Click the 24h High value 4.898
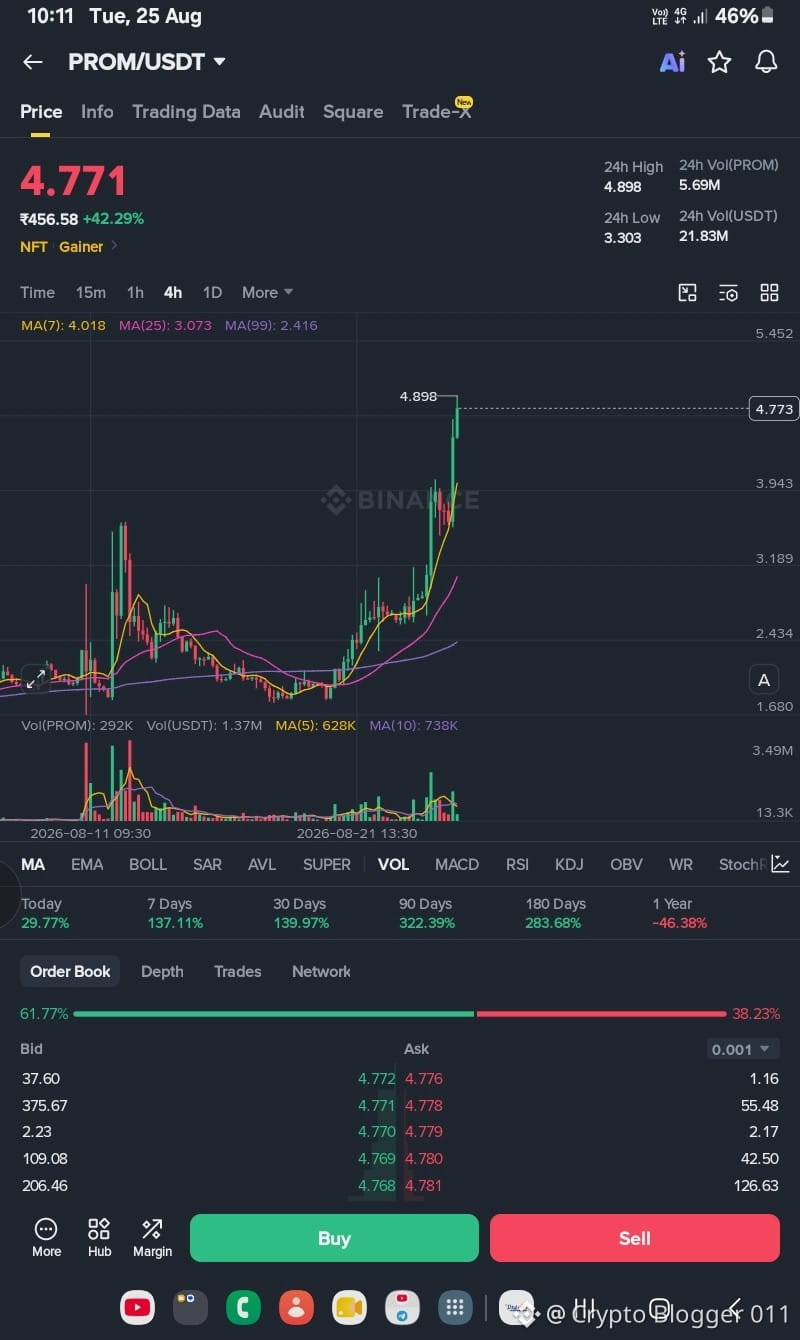Viewport: 800px width, 1340px height. (x=623, y=187)
